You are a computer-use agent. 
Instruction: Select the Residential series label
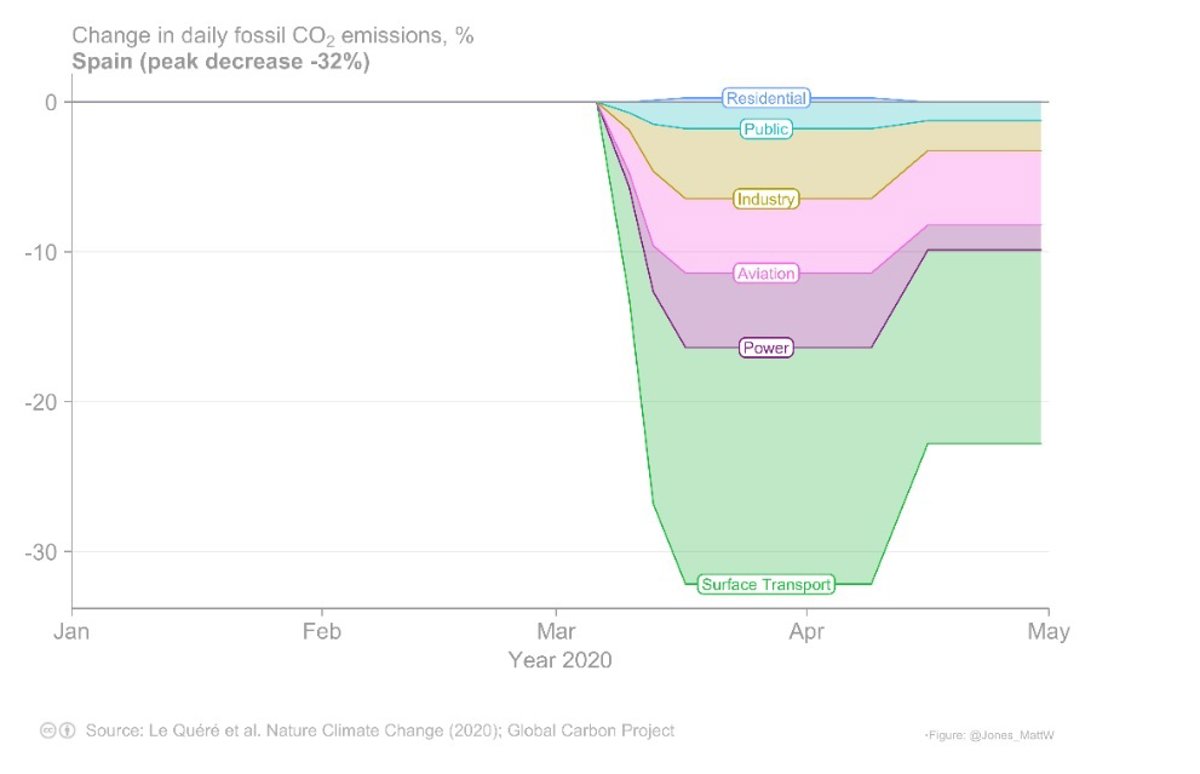point(766,98)
